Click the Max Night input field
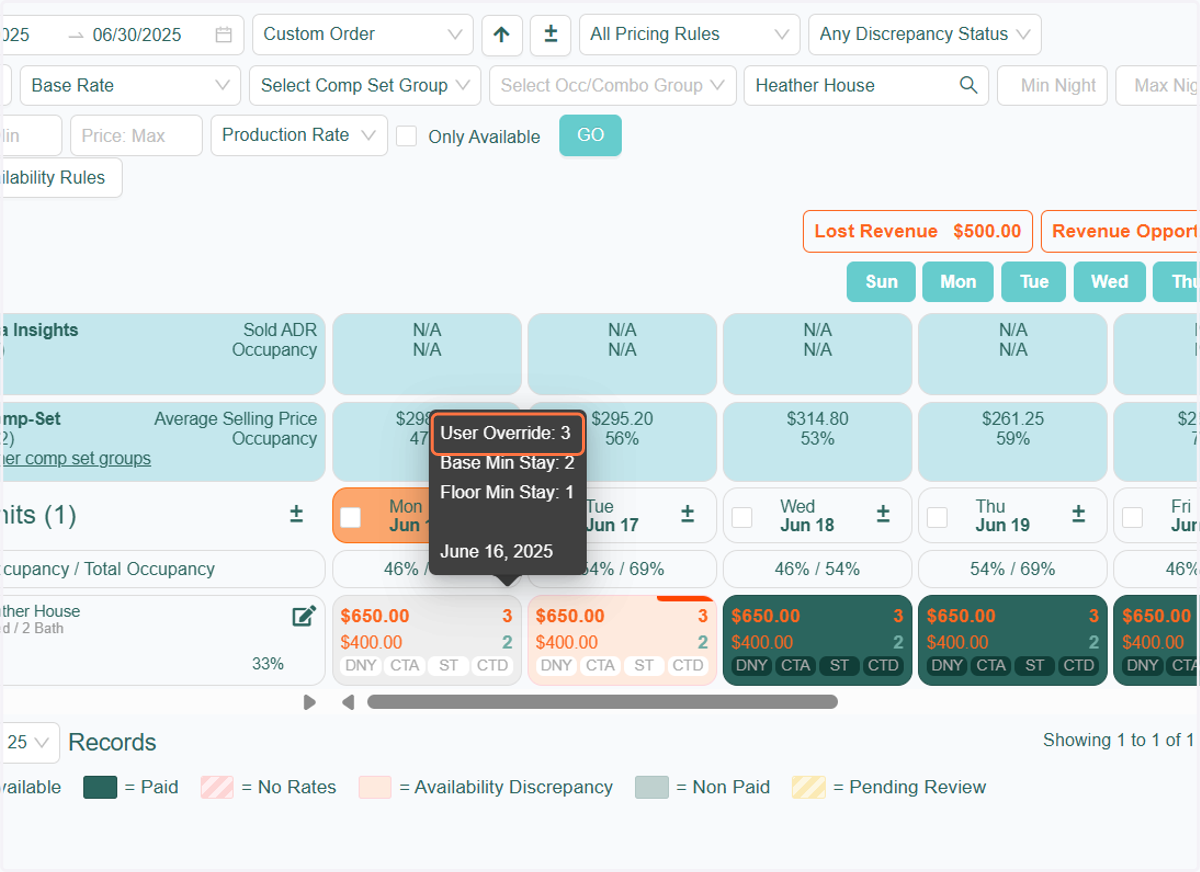This screenshot has height=872, width=1200. [1158, 85]
